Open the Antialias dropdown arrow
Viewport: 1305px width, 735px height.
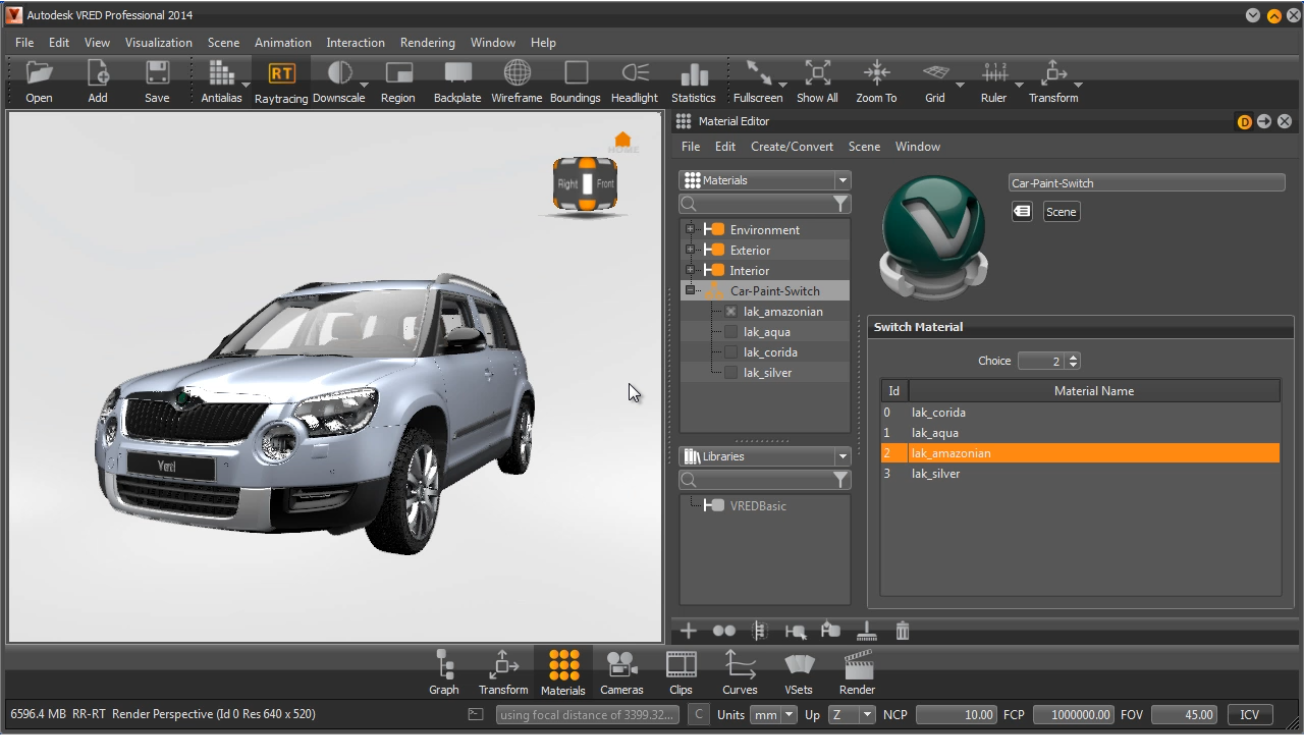pos(246,85)
